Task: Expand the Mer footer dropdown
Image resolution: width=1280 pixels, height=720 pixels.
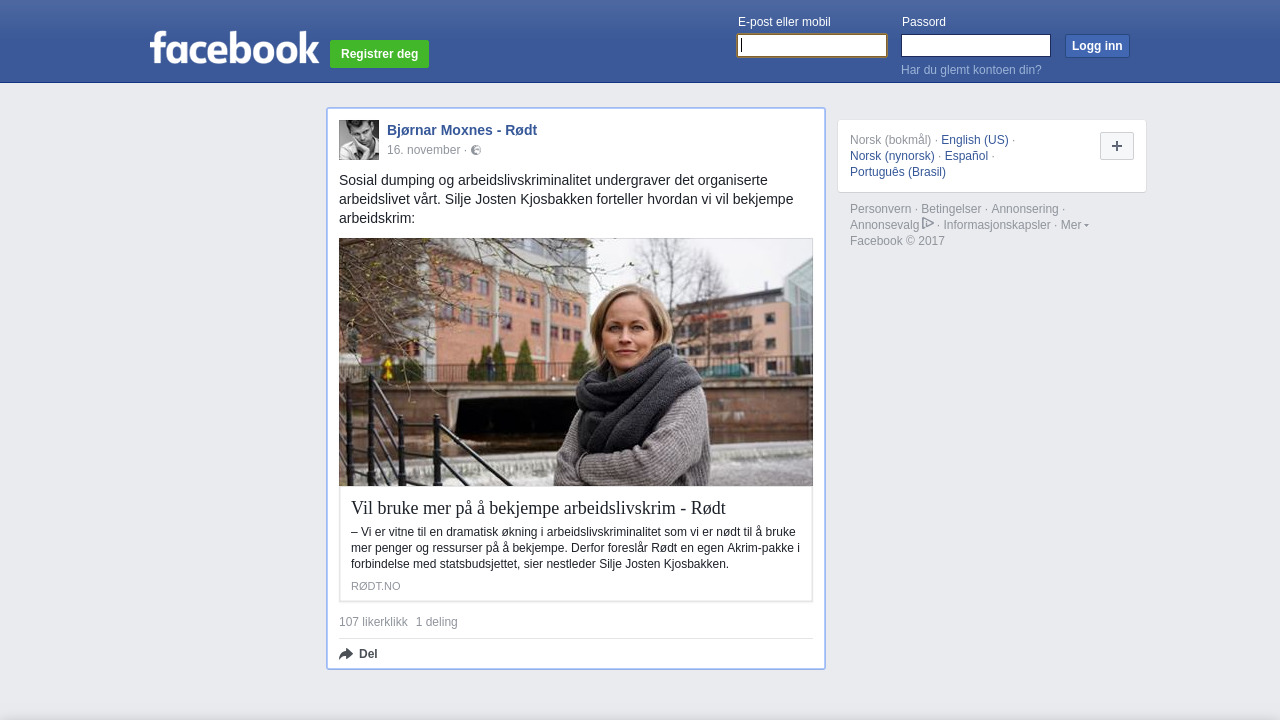Action: point(1075,225)
